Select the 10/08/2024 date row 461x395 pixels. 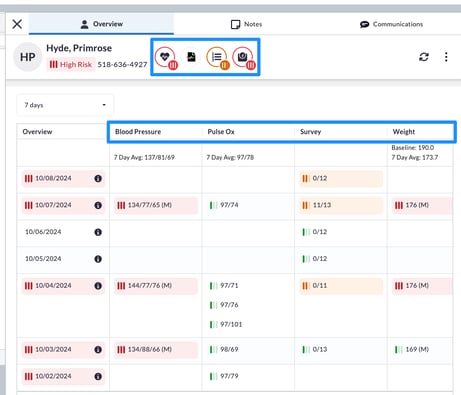[x=63, y=178]
